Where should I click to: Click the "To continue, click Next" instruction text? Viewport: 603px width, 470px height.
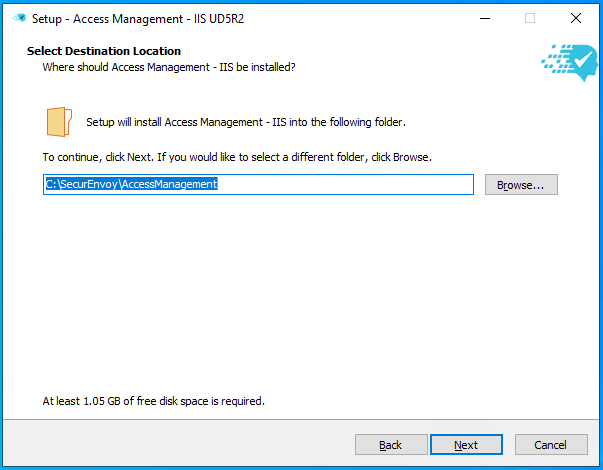click(236, 157)
